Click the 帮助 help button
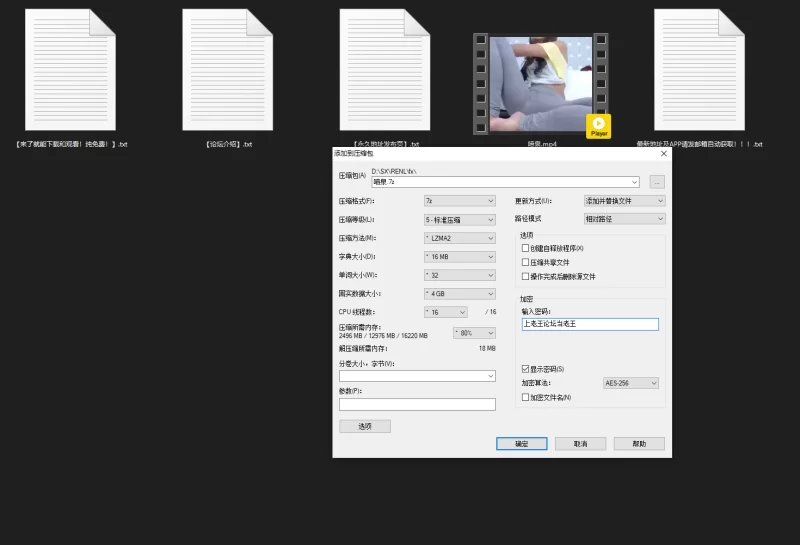 [x=639, y=444]
